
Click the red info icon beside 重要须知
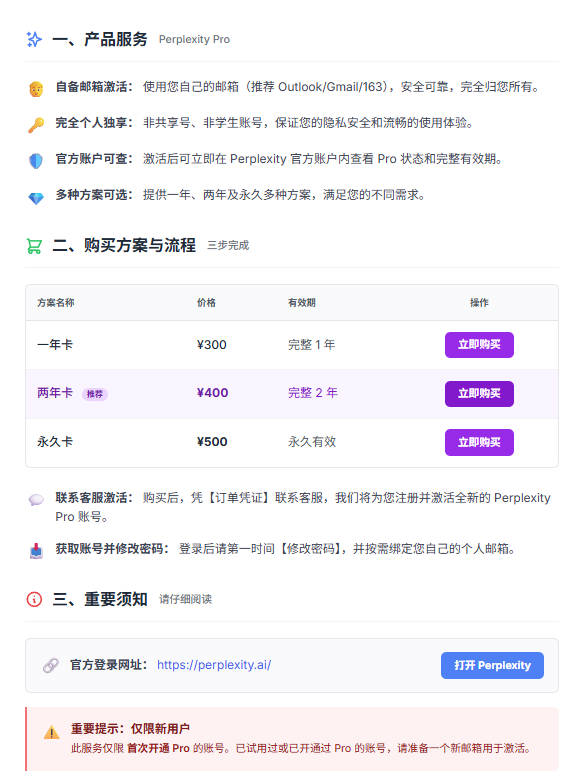(34, 599)
